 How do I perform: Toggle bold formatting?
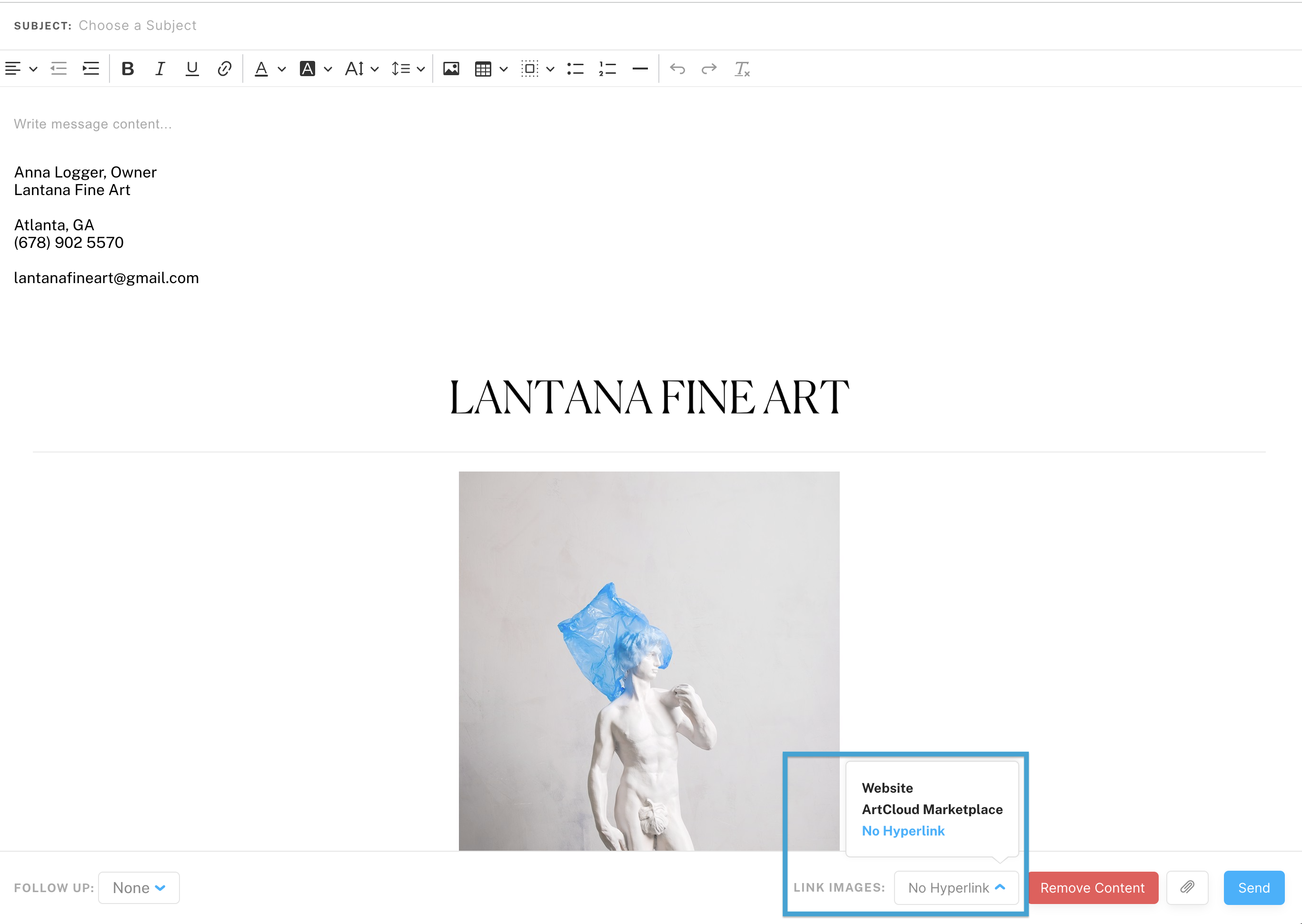[x=128, y=69]
